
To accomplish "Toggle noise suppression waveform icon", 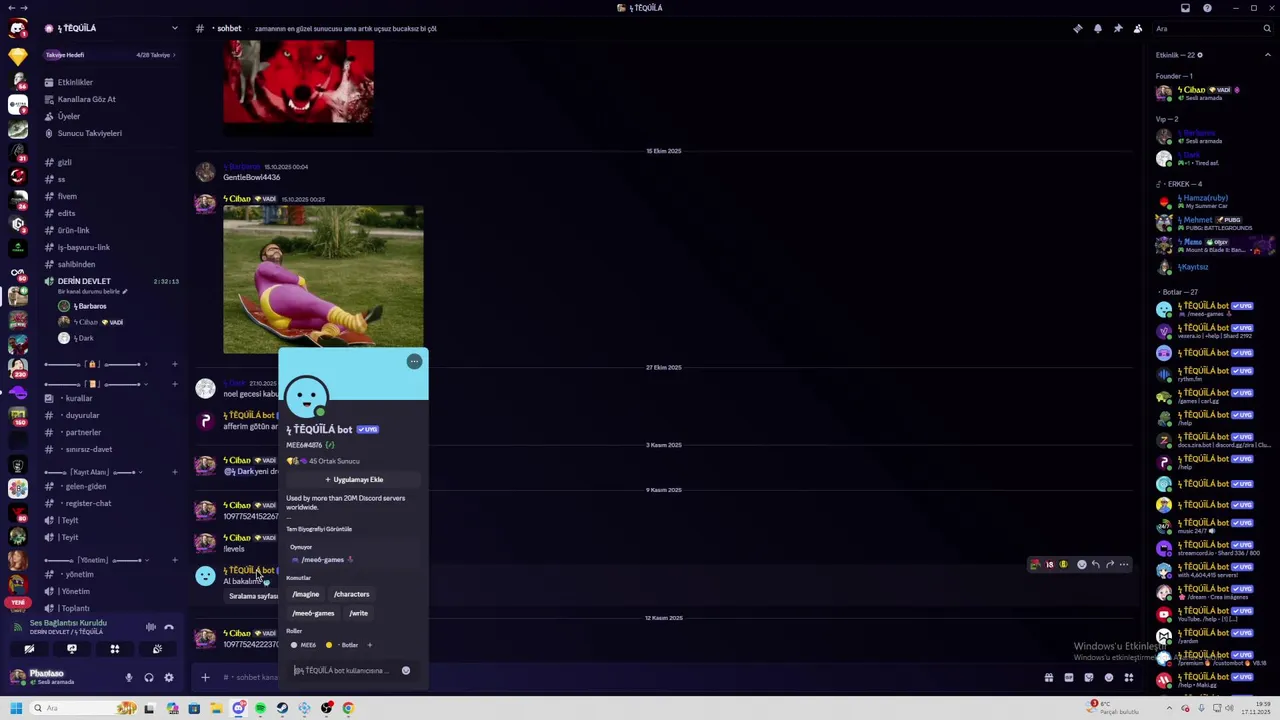I will 151,627.
